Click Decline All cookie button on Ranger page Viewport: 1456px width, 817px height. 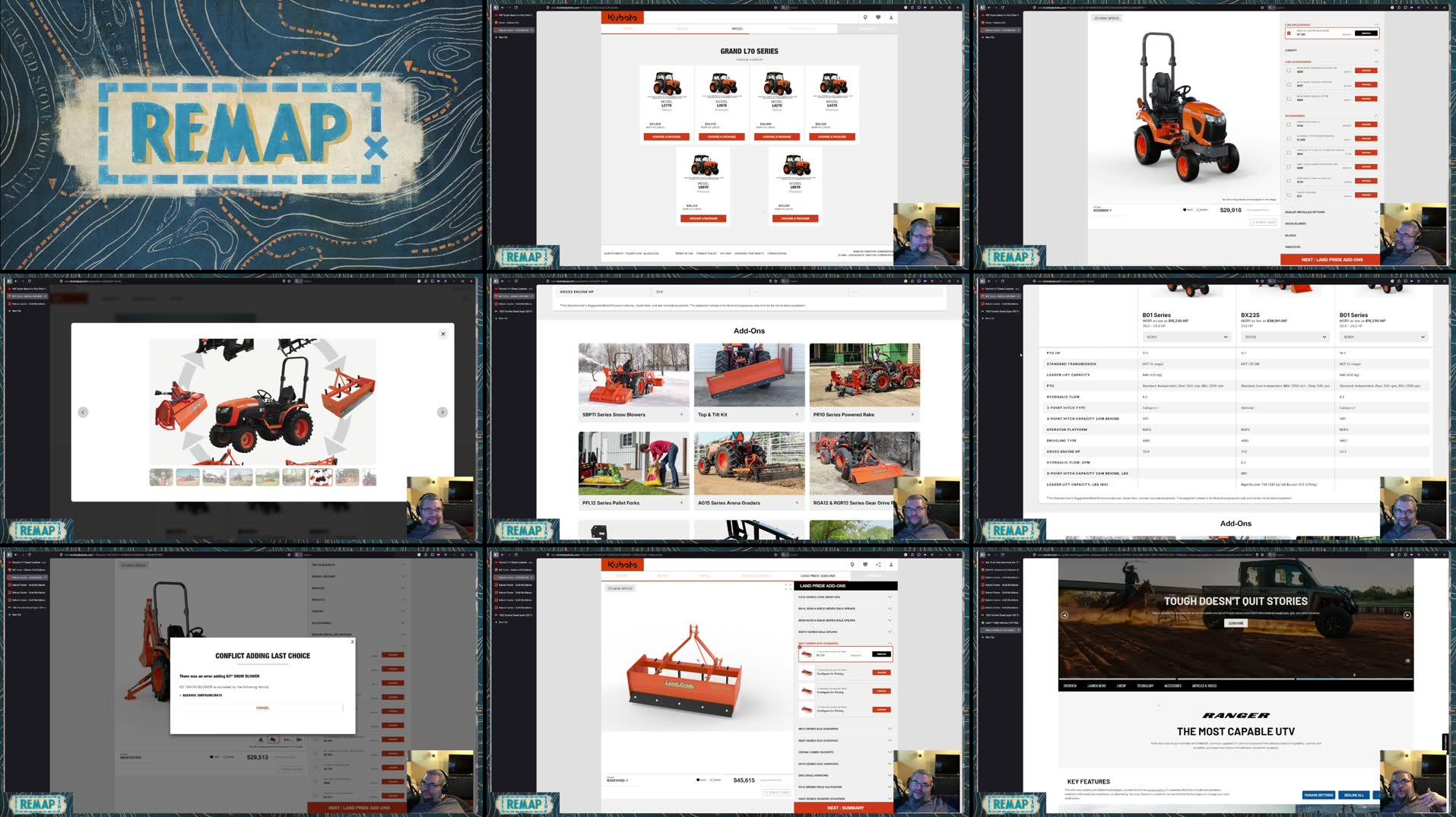pos(1354,795)
